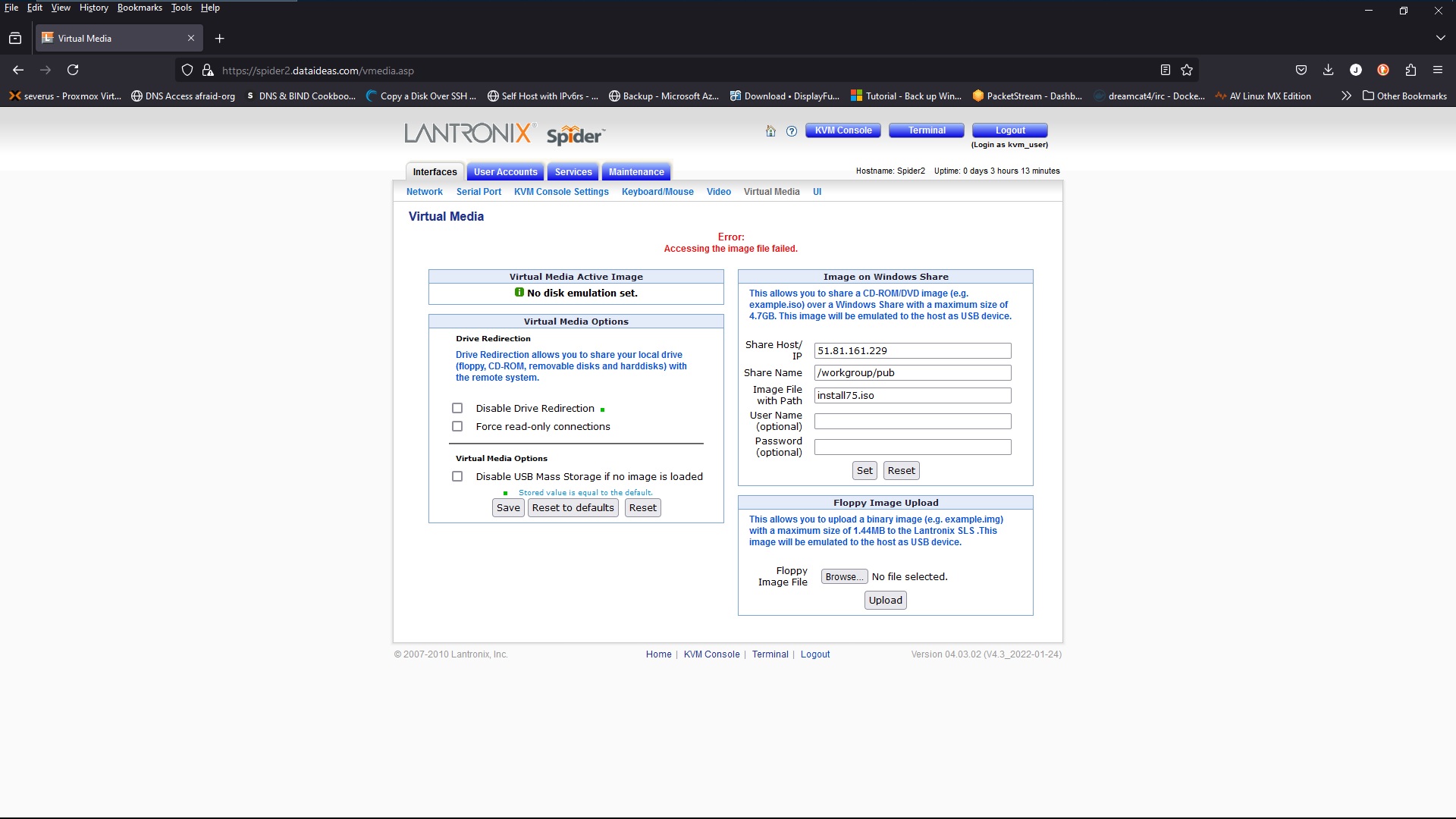1456x819 pixels.
Task: Open browser downloads panel icon
Action: click(x=1328, y=70)
